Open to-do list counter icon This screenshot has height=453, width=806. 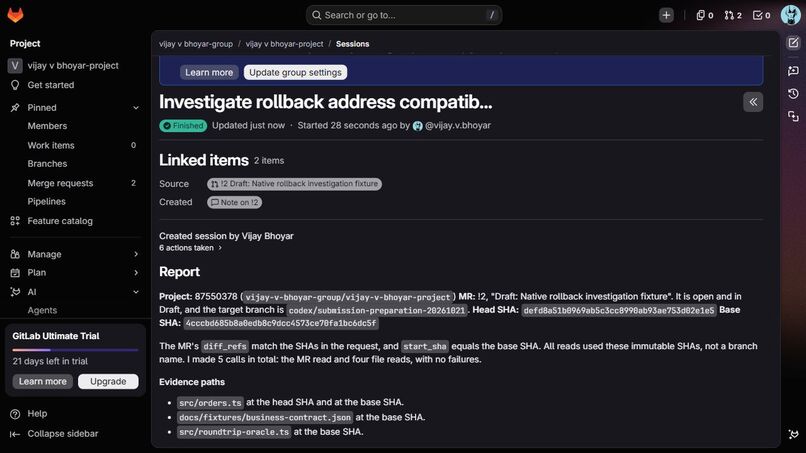(761, 15)
